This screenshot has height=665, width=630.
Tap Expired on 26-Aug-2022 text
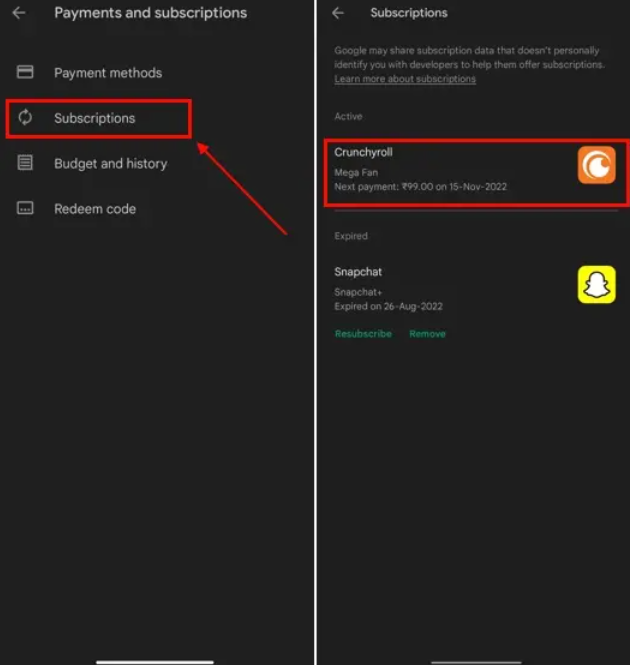tap(388, 306)
